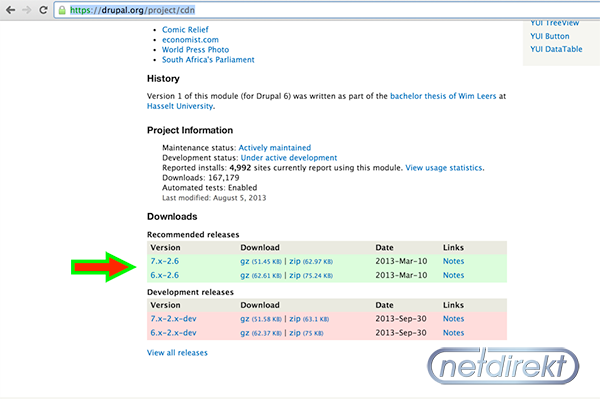The width and height of the screenshot is (600, 399).
Task: Open South Africa's Parliament link
Action: [208, 60]
